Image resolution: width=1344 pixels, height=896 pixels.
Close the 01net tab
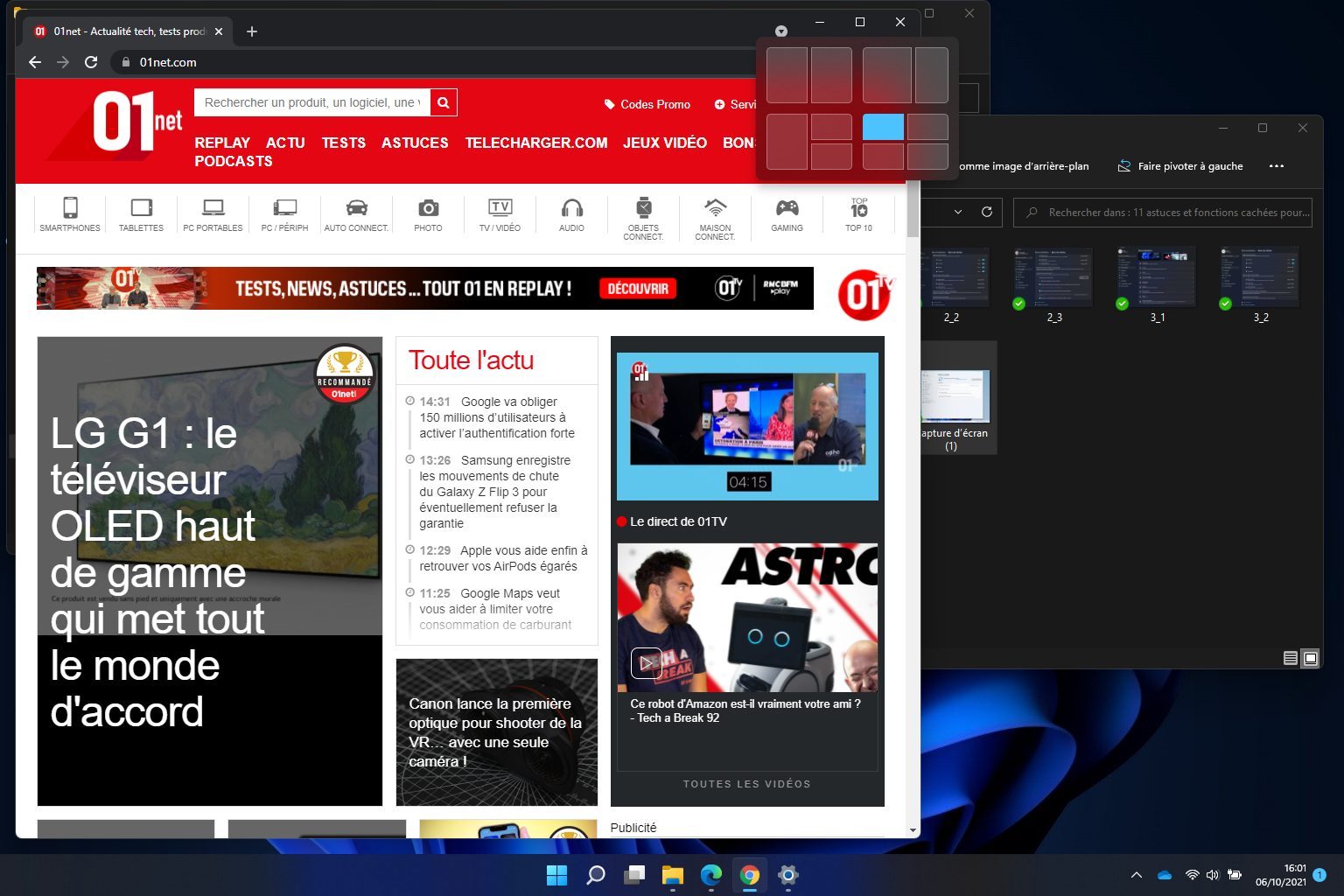coord(219,31)
